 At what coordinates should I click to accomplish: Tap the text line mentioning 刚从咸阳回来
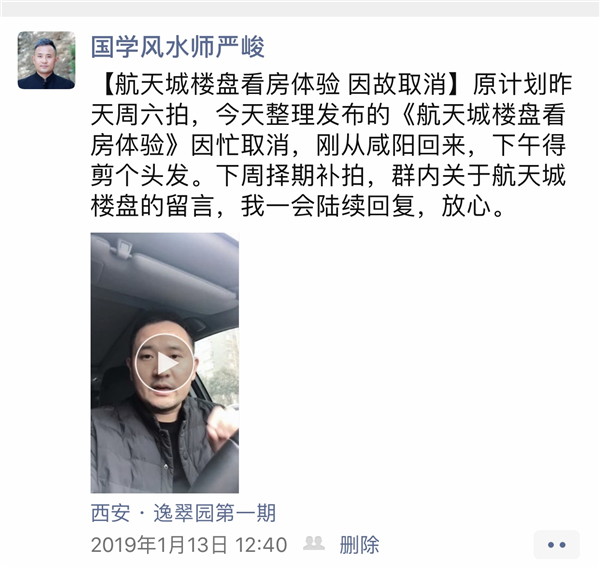coord(328,145)
